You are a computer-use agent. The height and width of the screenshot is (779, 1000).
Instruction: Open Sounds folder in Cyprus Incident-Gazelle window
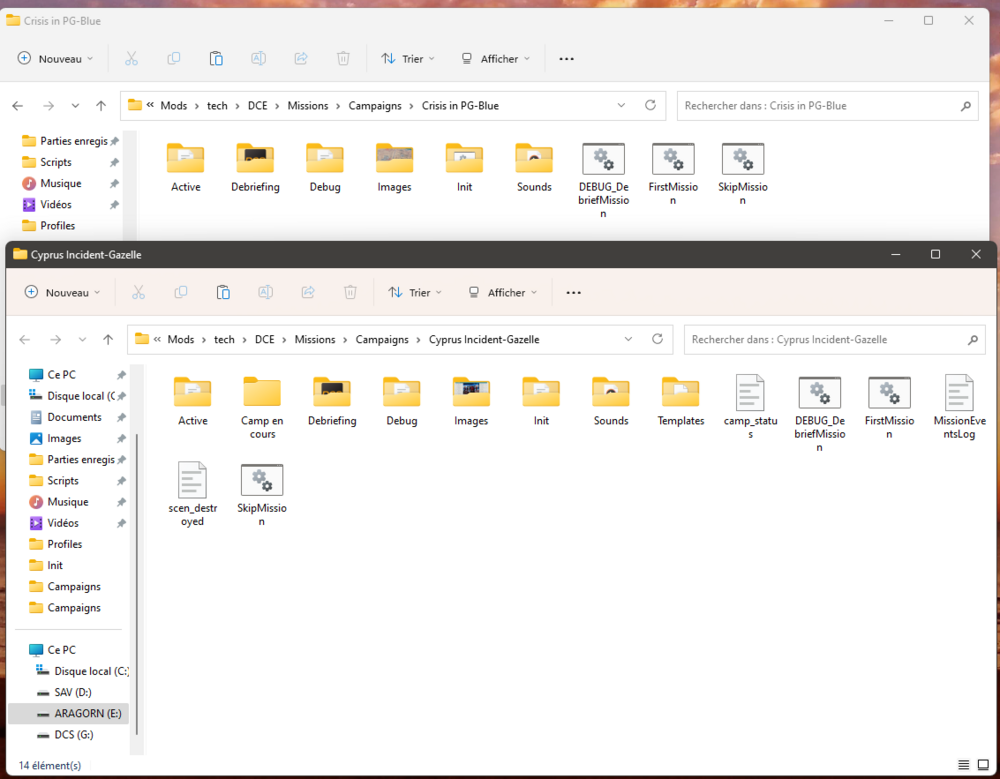611,401
